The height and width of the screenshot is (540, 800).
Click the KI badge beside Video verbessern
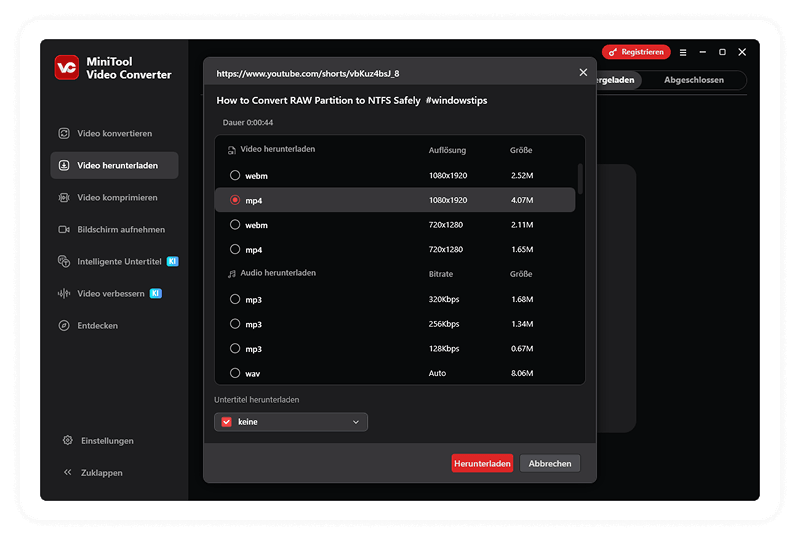pyautogui.click(x=155, y=293)
